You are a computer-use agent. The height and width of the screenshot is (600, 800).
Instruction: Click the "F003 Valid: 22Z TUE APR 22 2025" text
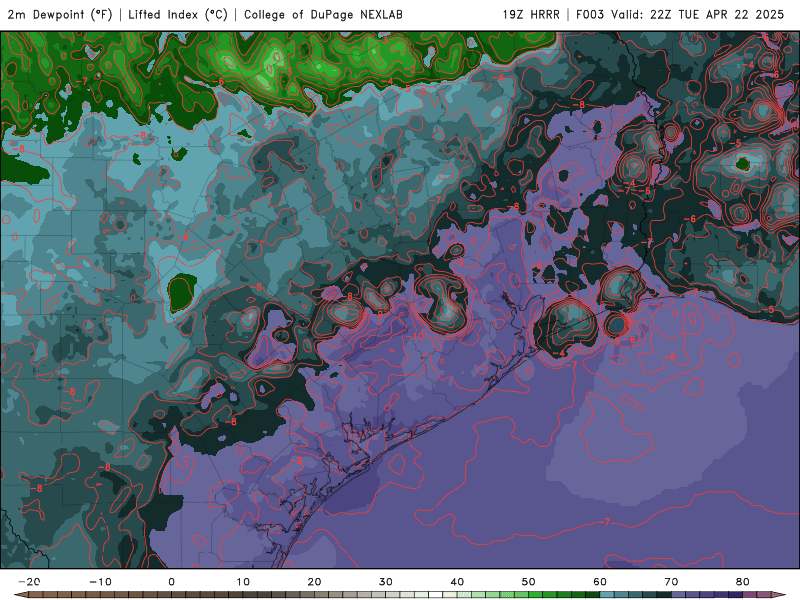(680, 15)
